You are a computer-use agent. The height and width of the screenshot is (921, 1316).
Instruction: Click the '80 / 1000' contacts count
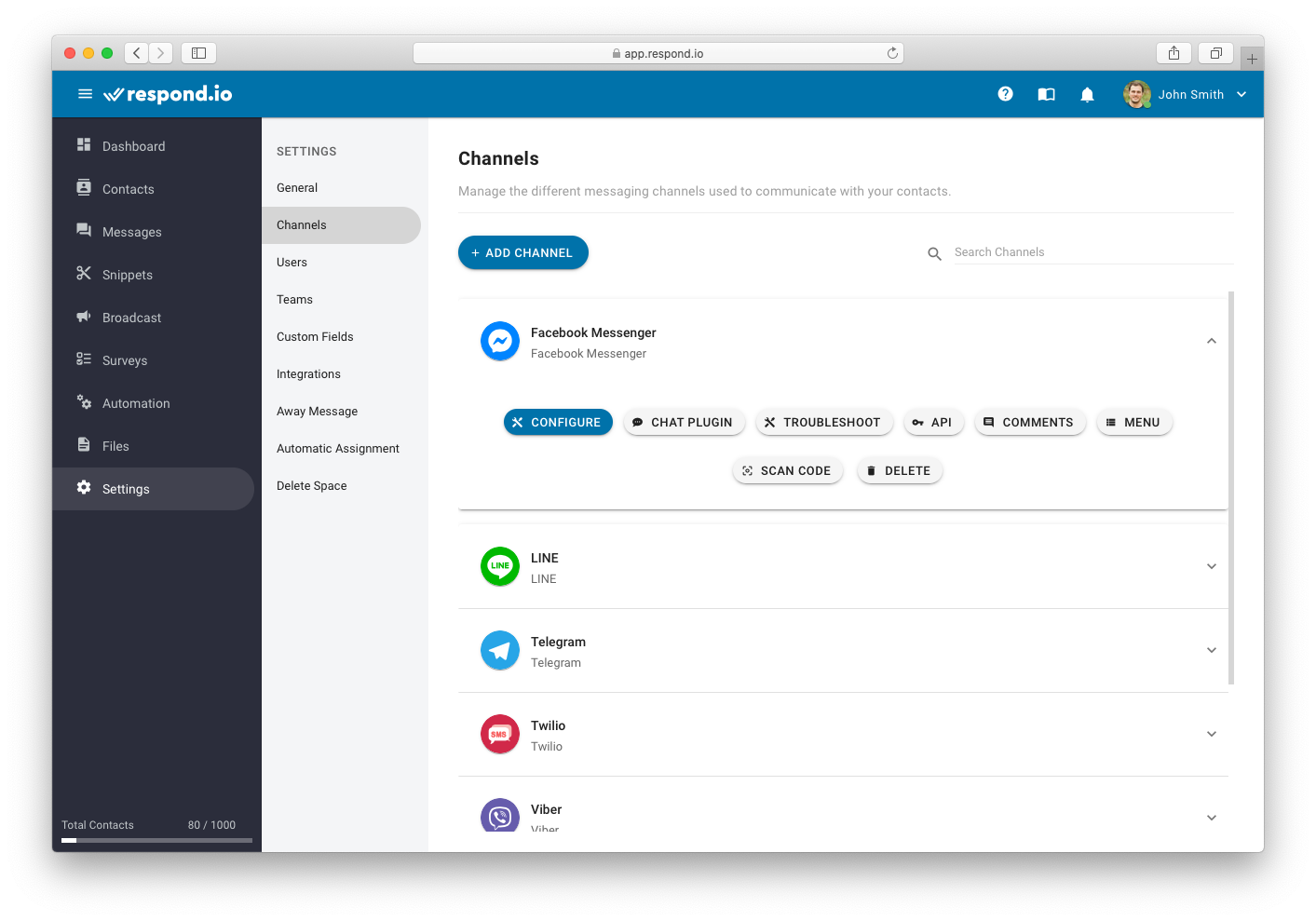coord(211,825)
